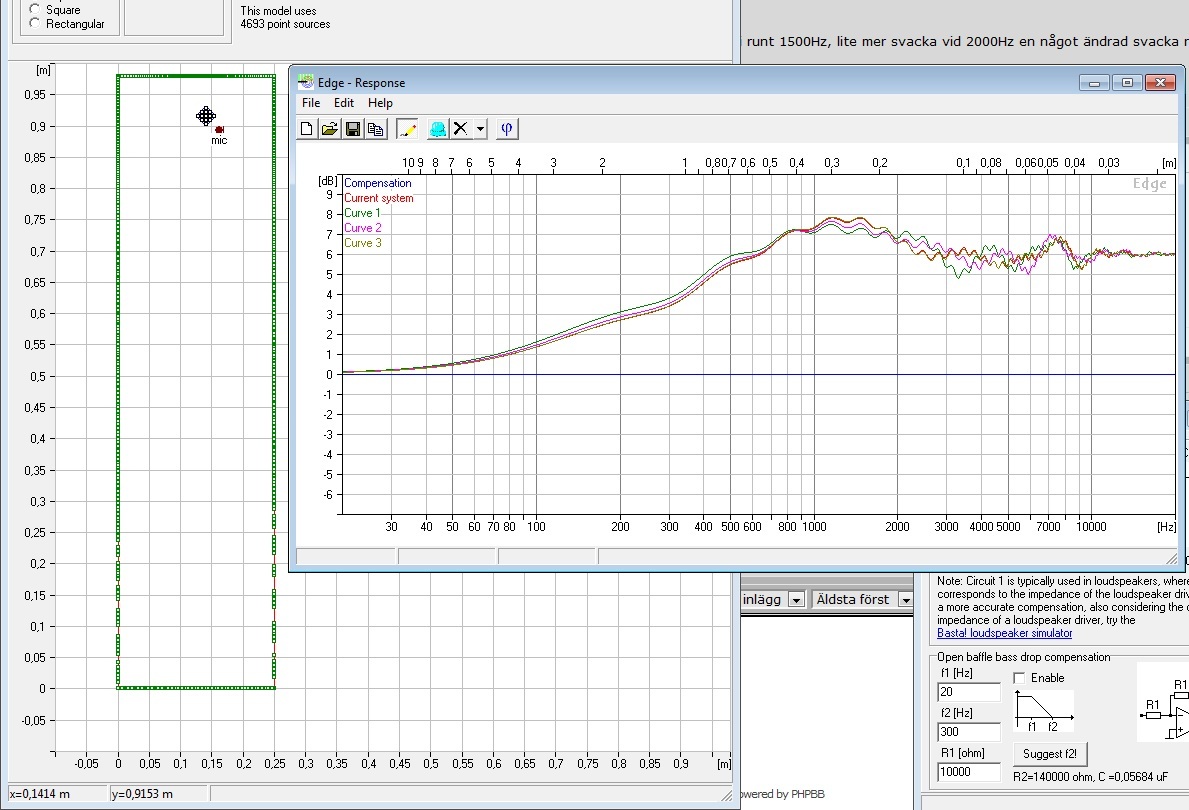Select the Rectangular radio button

[36, 24]
